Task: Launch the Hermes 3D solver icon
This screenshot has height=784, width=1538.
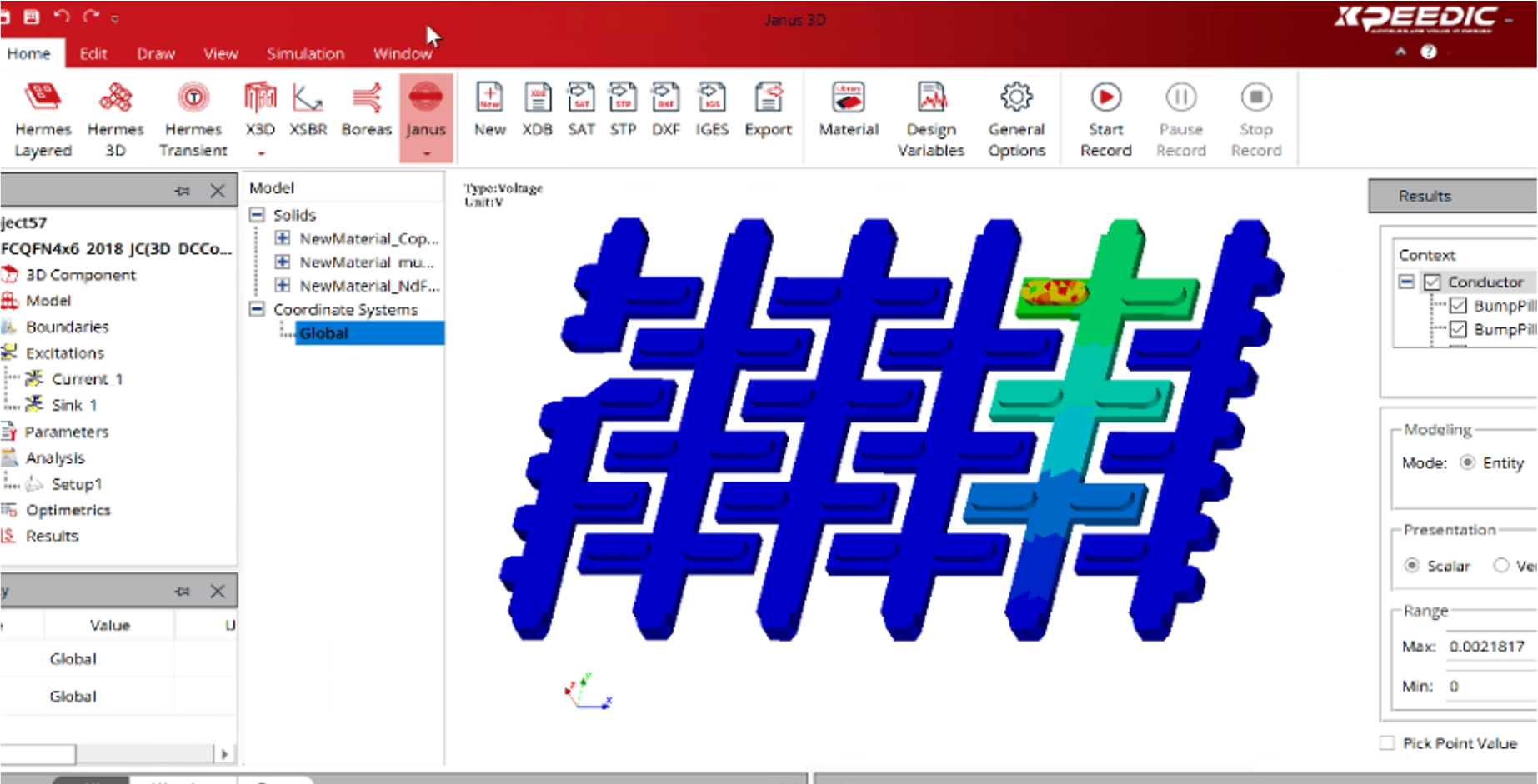Action: 115,118
